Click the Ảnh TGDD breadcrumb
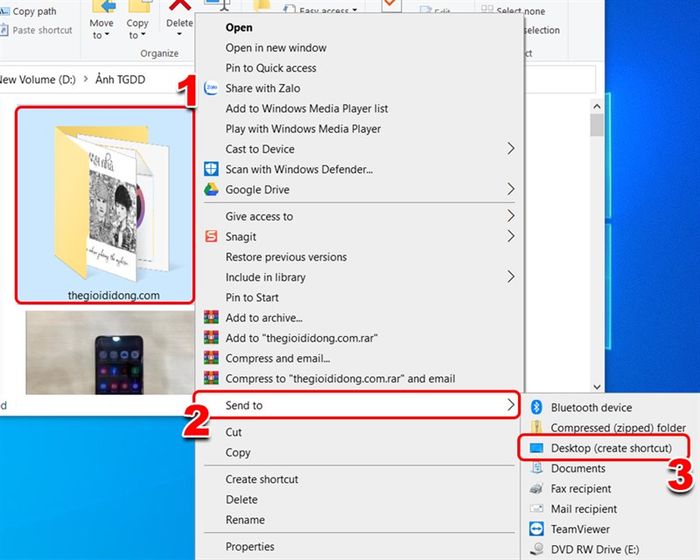This screenshot has height=560, width=700. pyautogui.click(x=120, y=79)
